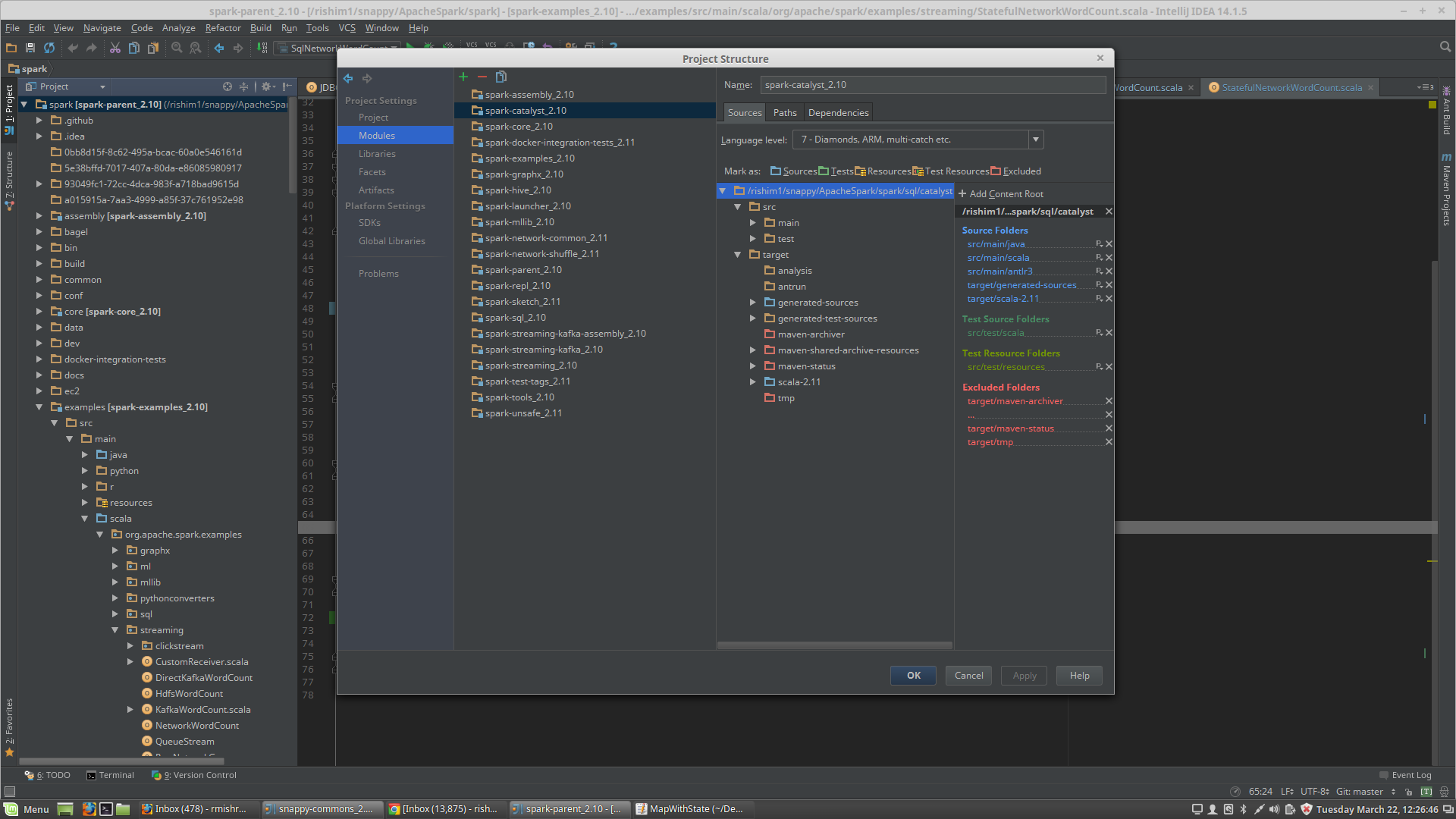The image size is (1456, 819).
Task: Open the Language level dropdown
Action: 1036,140
